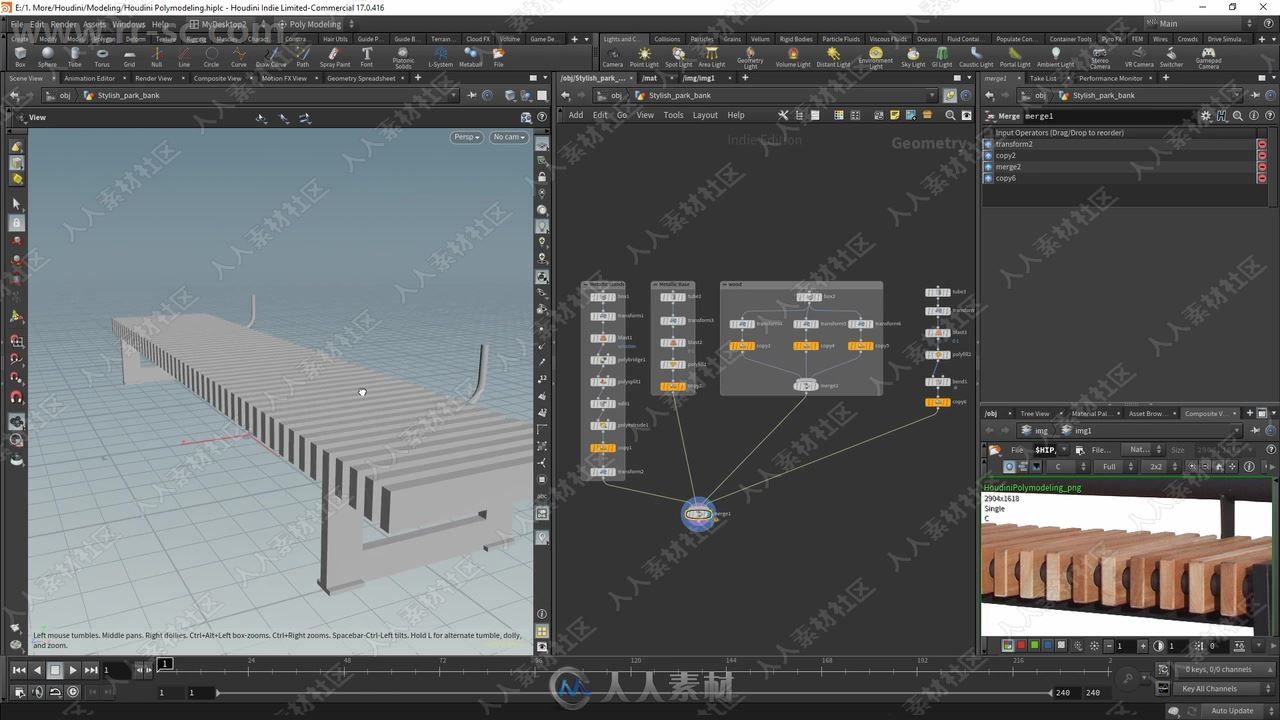1280x720 pixels.
Task: Select the Tube shelf tool
Action: coord(75,57)
